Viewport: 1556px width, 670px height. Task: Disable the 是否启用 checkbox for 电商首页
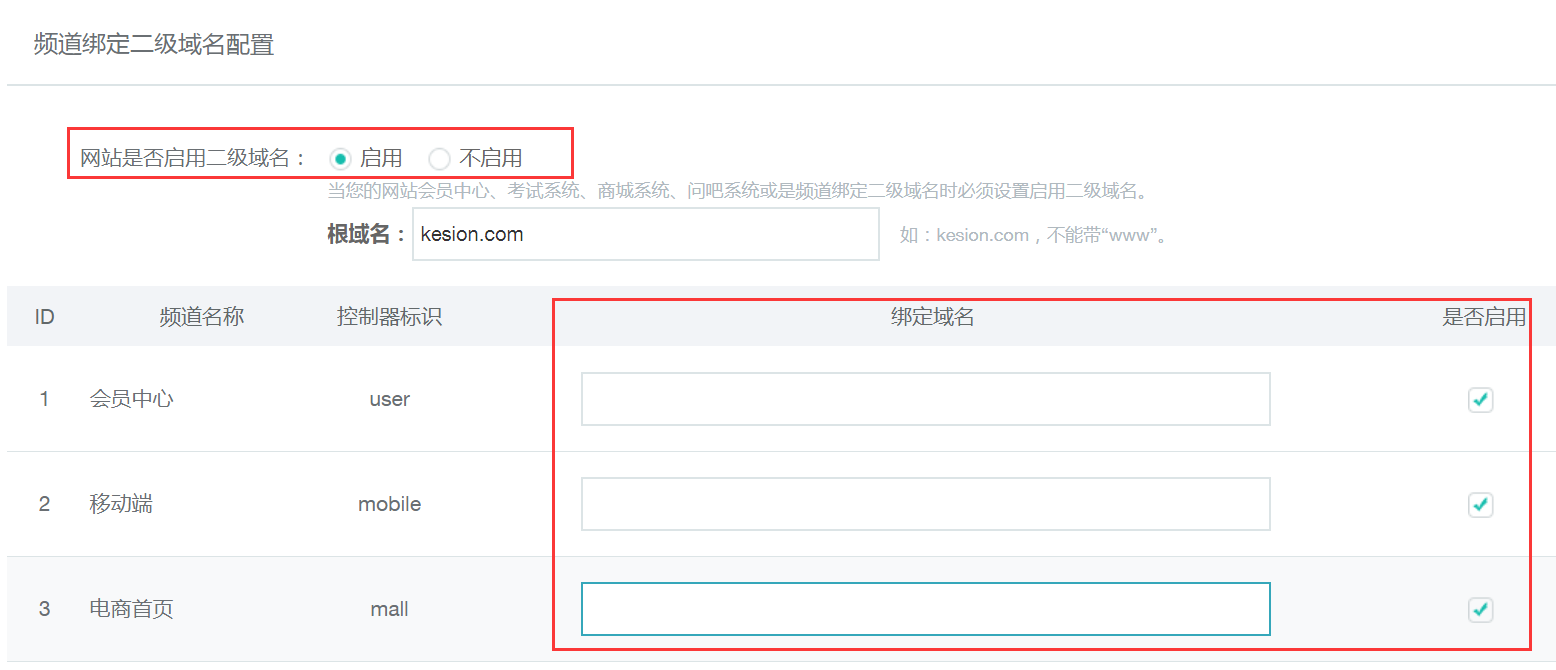point(1480,609)
